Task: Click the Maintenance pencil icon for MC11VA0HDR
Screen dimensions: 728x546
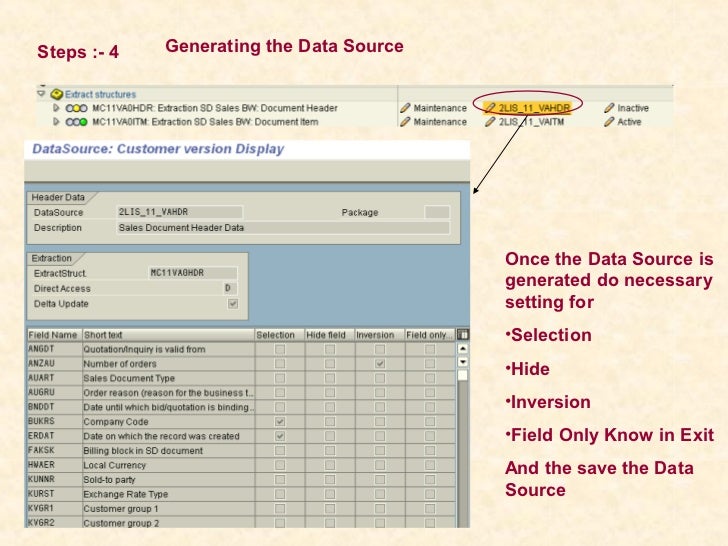Action: pyautogui.click(x=405, y=108)
